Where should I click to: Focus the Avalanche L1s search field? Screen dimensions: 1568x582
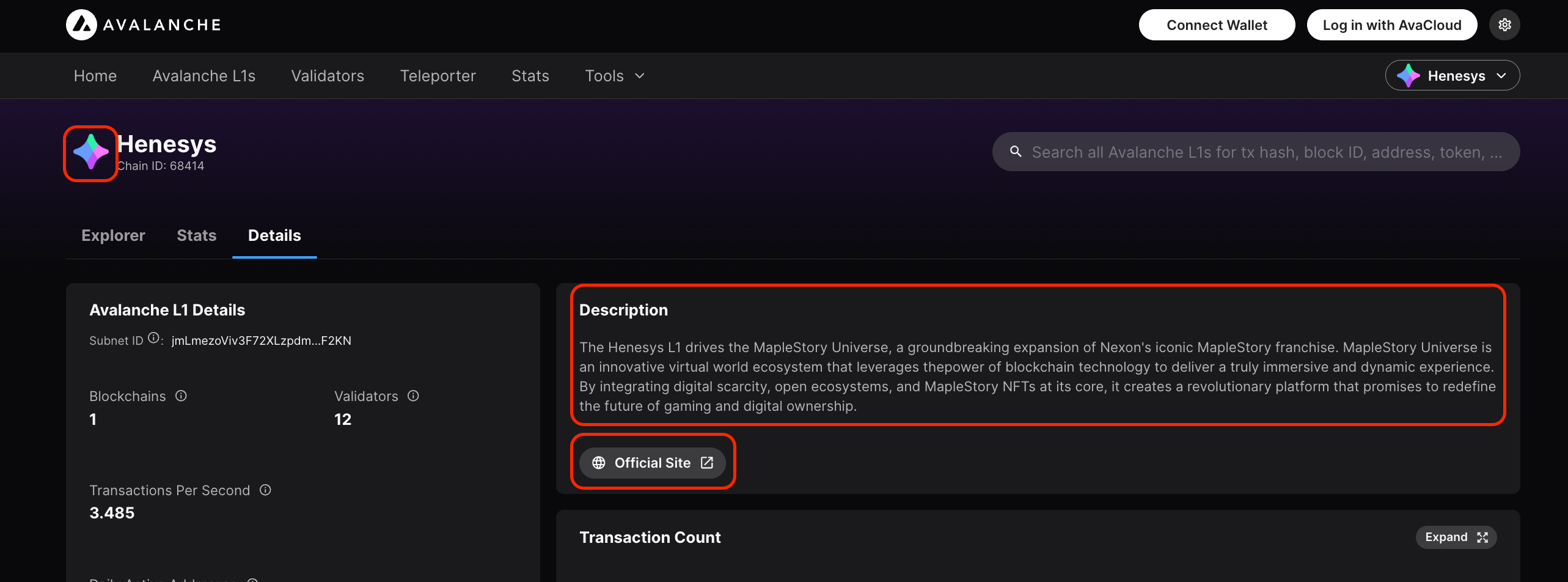(1265, 152)
